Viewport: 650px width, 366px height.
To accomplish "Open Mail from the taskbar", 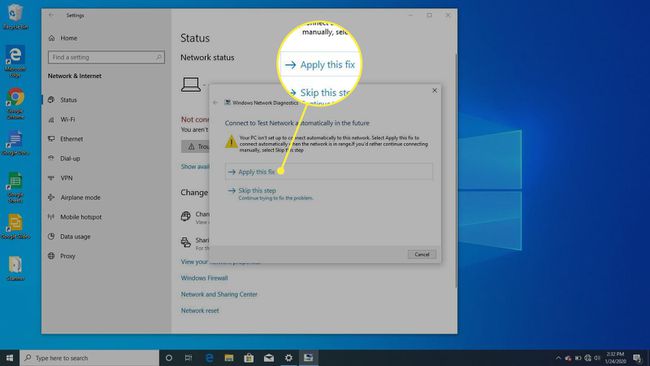I will click(269, 358).
